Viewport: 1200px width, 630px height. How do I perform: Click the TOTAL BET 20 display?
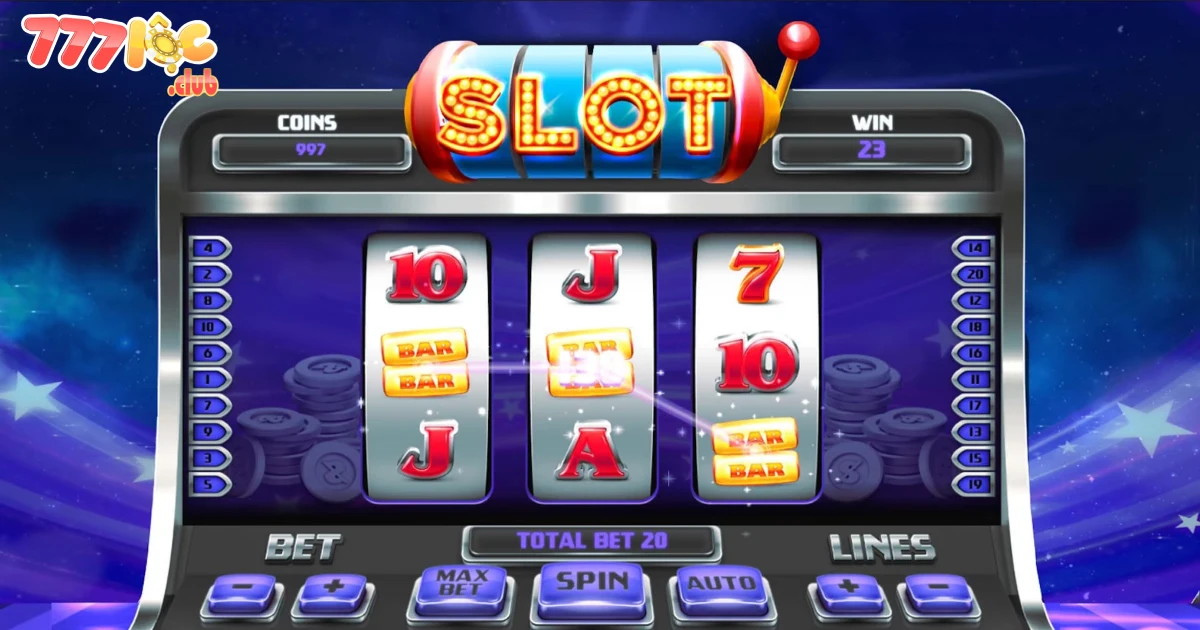[591, 541]
